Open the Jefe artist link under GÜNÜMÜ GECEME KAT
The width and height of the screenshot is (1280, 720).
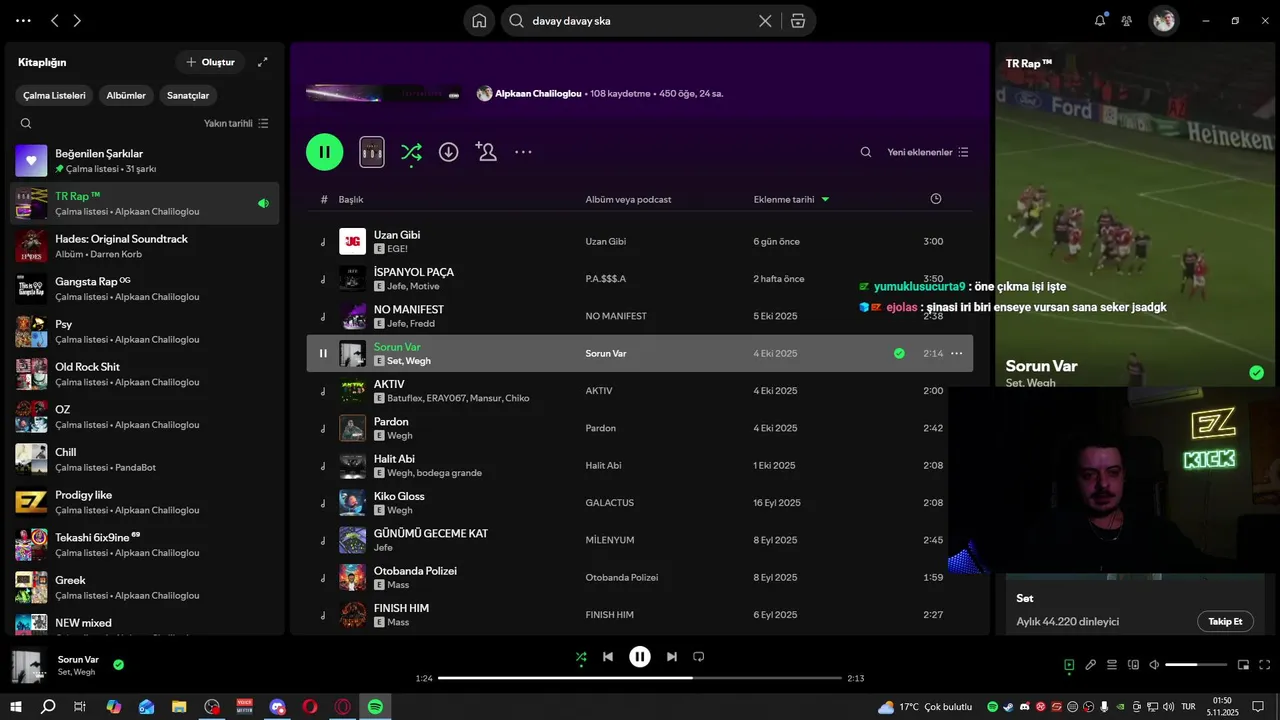[x=383, y=547]
